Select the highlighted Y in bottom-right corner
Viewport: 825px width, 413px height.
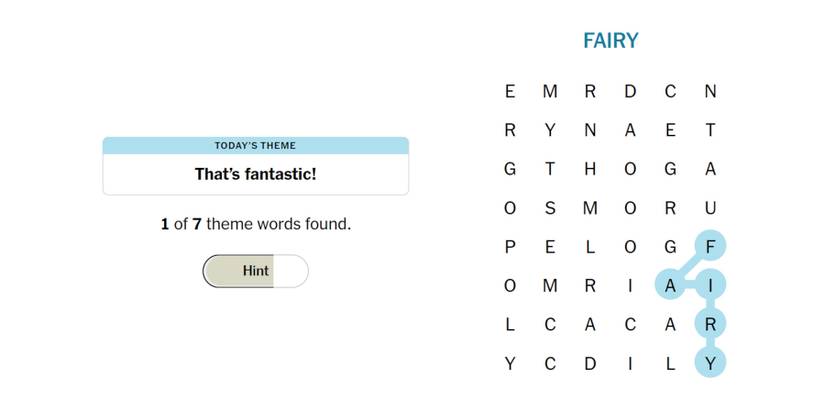pyautogui.click(x=710, y=364)
